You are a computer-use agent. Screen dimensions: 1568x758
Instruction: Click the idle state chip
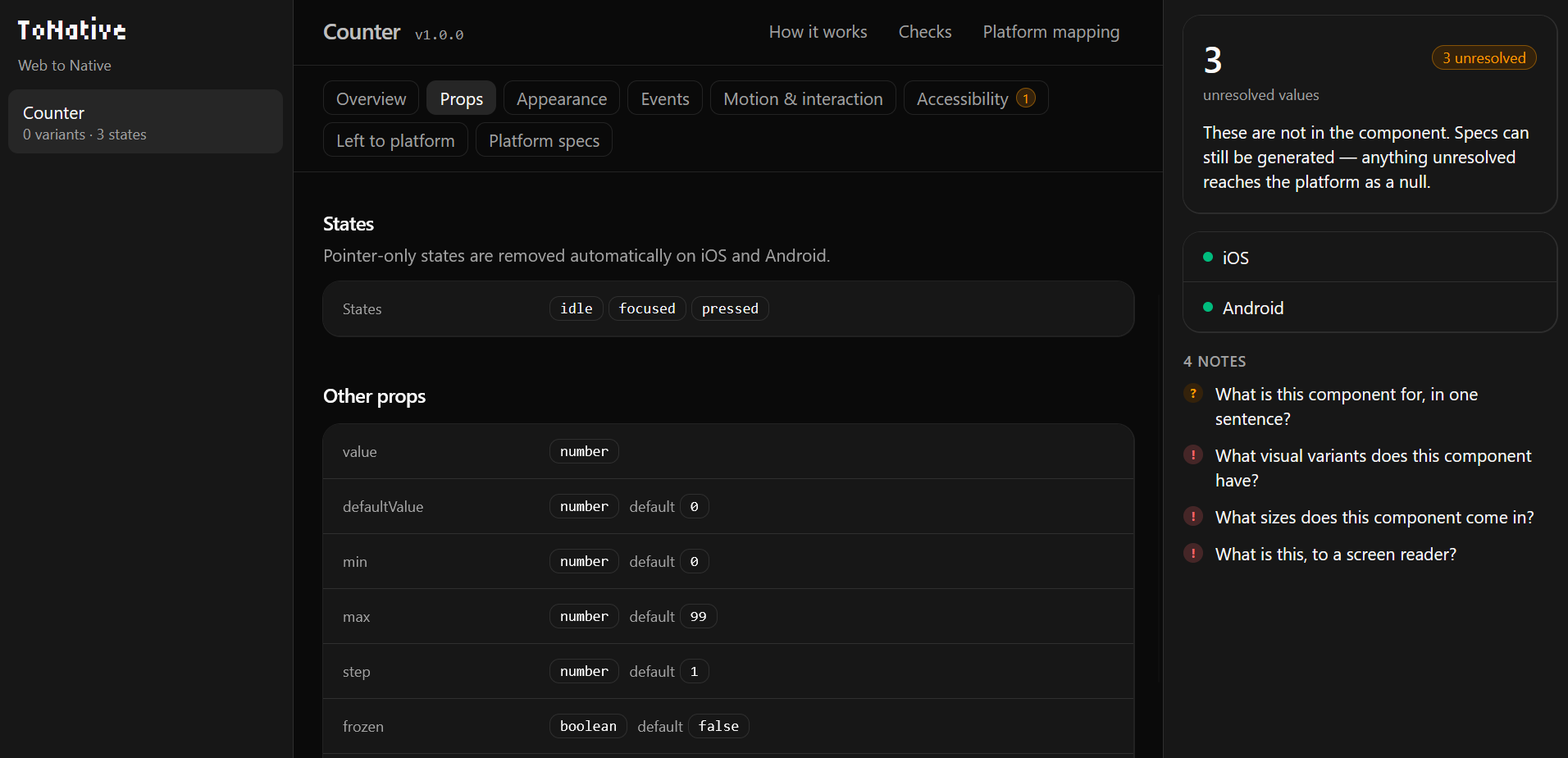(577, 308)
